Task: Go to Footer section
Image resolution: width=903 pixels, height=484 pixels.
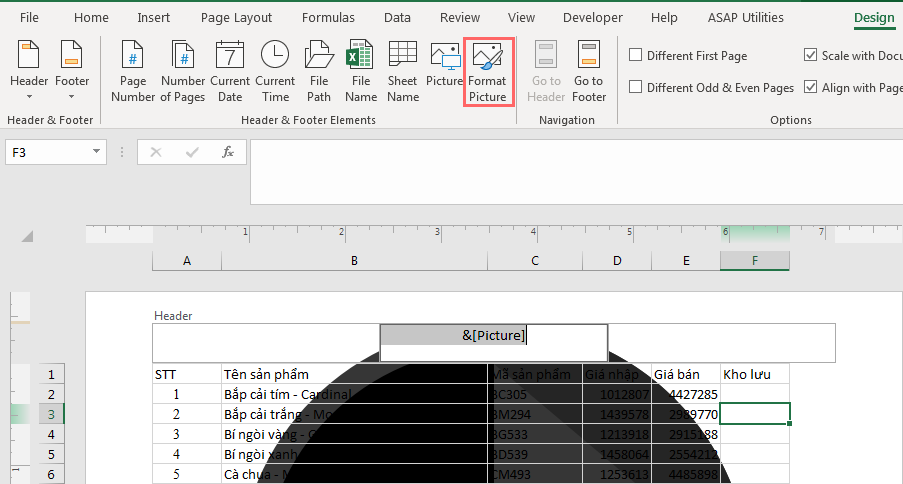Action: 589,71
